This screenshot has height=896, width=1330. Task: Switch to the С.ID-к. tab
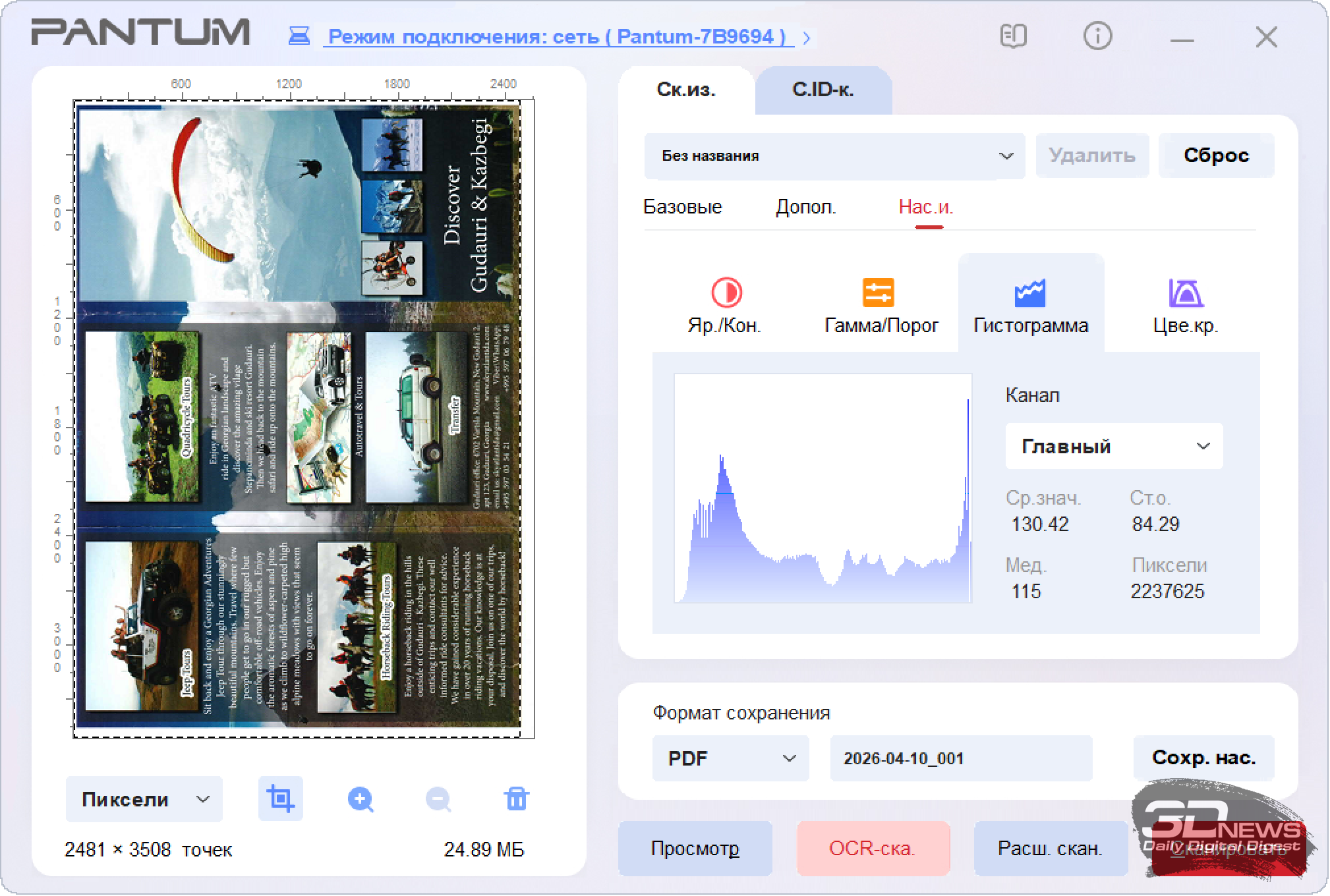pos(823,90)
